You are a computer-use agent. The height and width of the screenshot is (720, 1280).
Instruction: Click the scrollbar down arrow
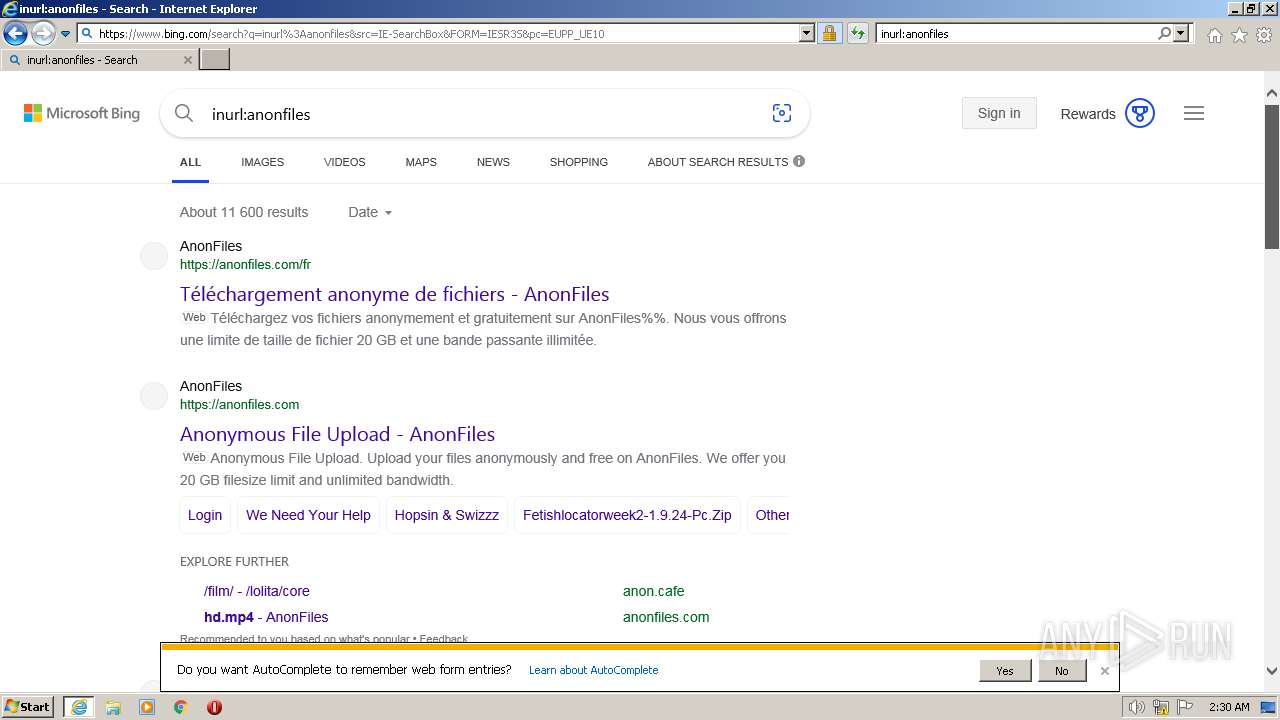1272,672
